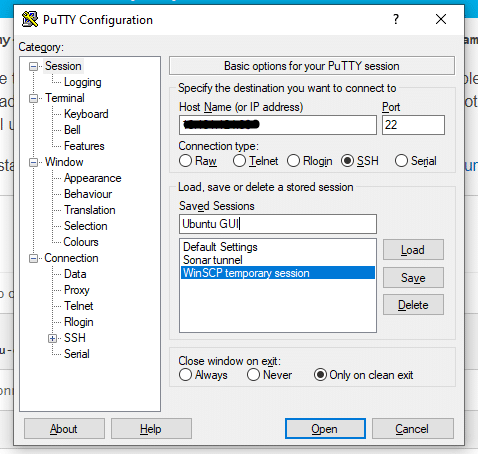Set close window on exit to Never
The image size is (478, 454).
click(x=269, y=375)
